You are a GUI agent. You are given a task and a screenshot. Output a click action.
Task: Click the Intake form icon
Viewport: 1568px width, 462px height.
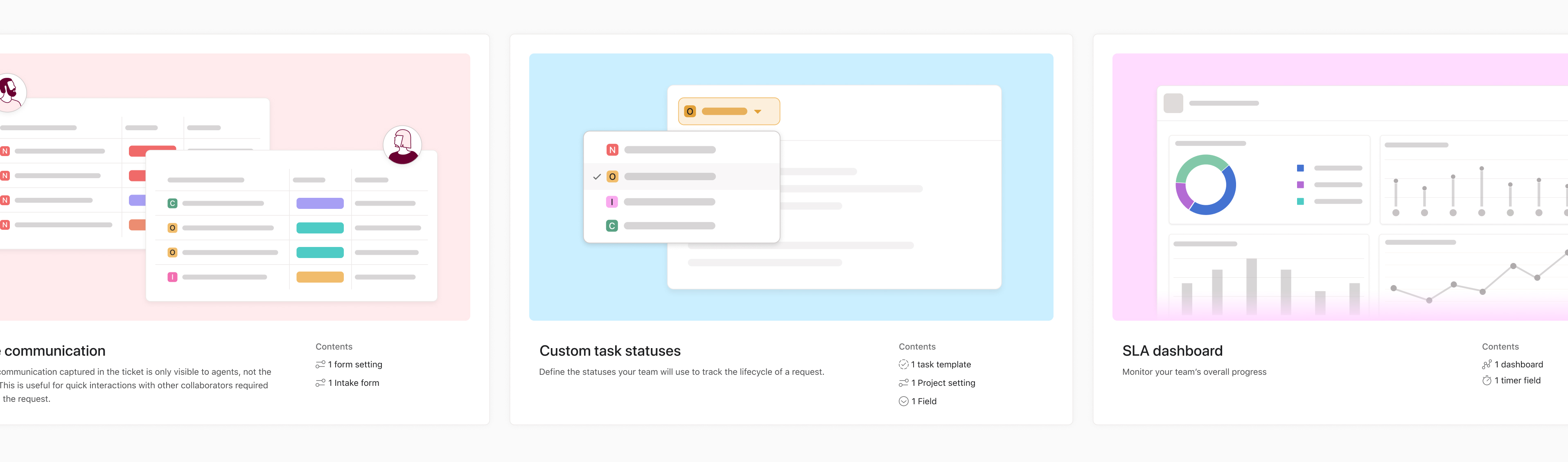click(320, 383)
